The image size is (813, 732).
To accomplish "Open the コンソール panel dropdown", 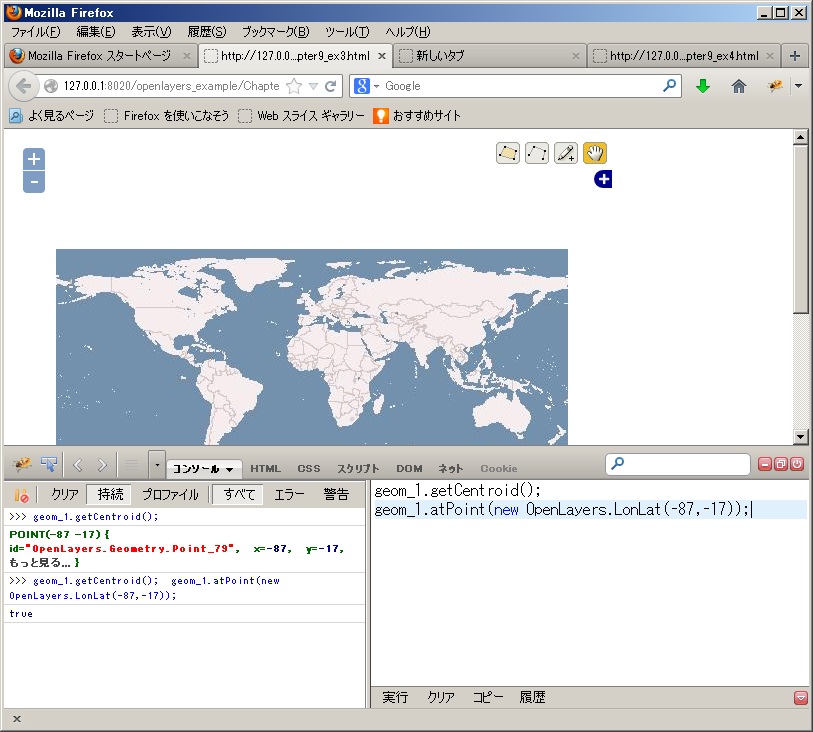I will coord(203,468).
